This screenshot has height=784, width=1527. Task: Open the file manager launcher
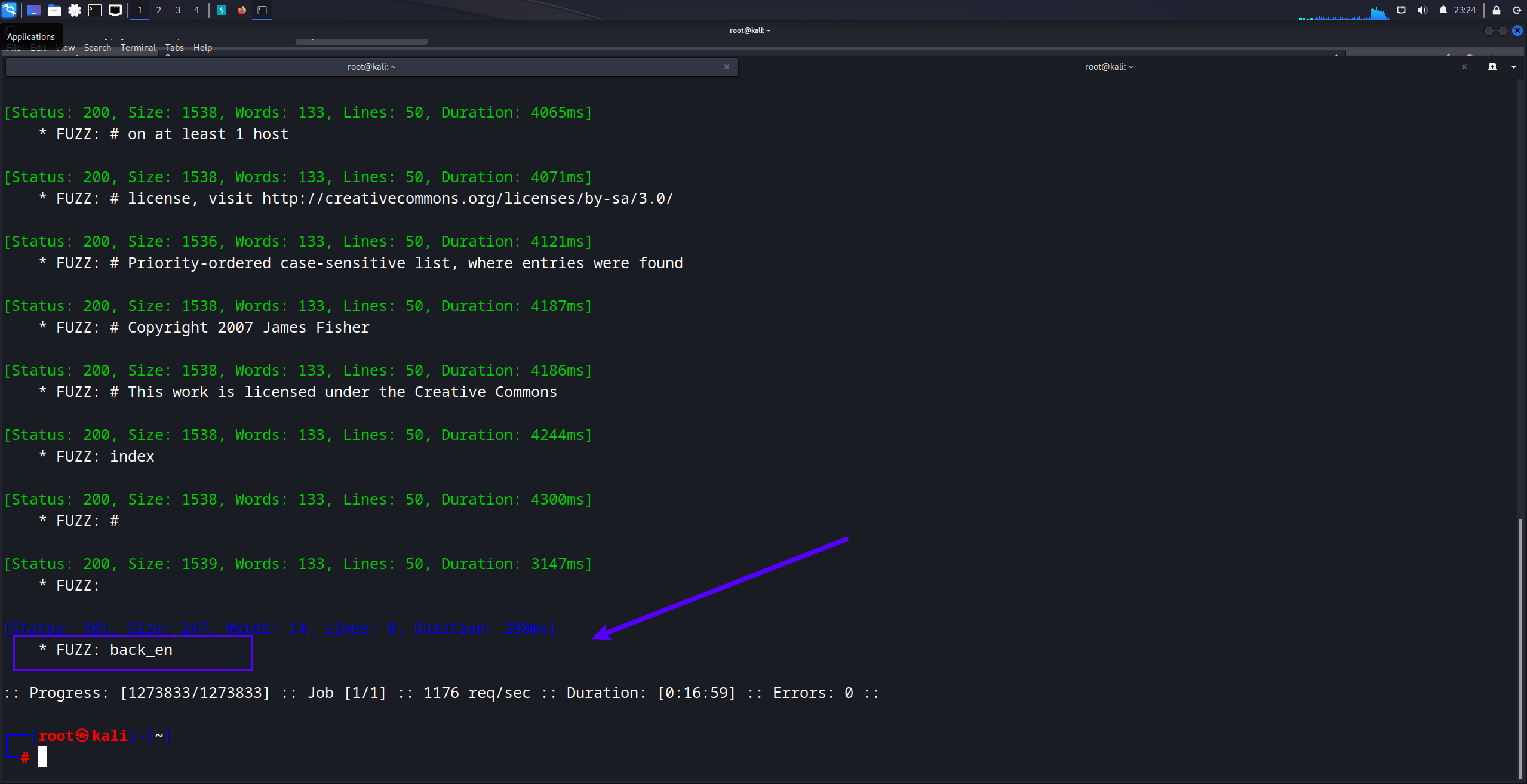[x=54, y=10]
